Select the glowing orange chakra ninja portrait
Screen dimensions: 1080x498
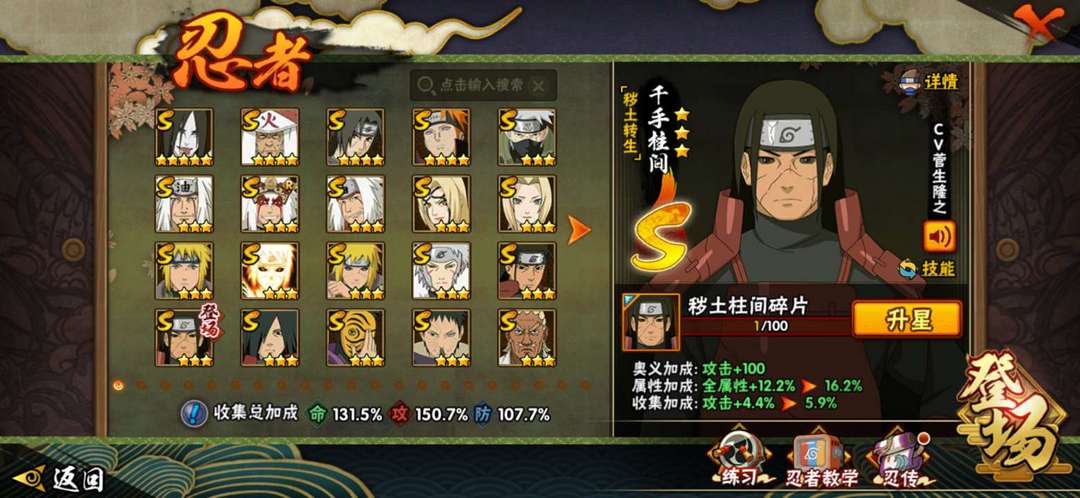pos(269,270)
